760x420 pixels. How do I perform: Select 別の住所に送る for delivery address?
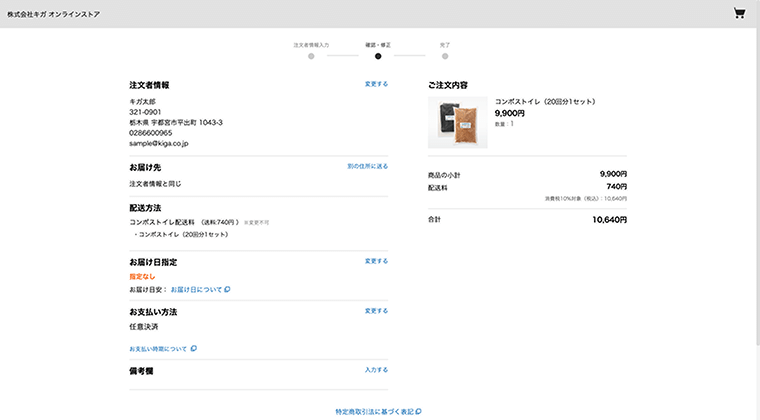(367, 166)
